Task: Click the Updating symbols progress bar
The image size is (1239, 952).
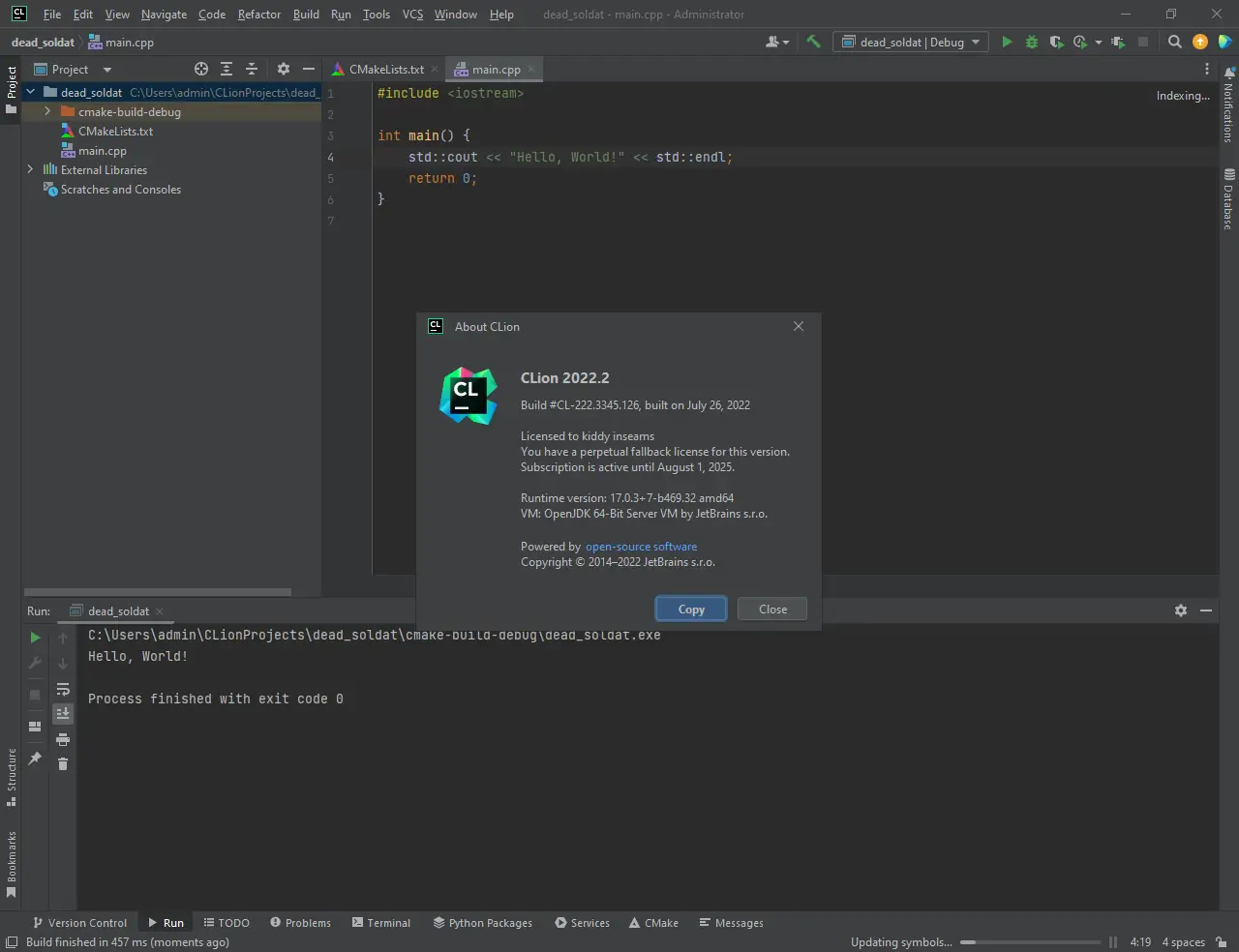Action: point(1030,942)
